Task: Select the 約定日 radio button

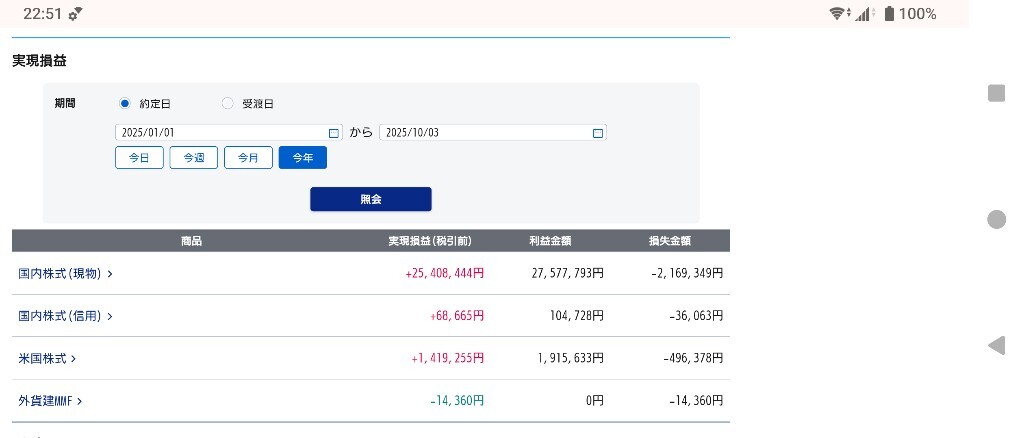Action: coord(125,103)
